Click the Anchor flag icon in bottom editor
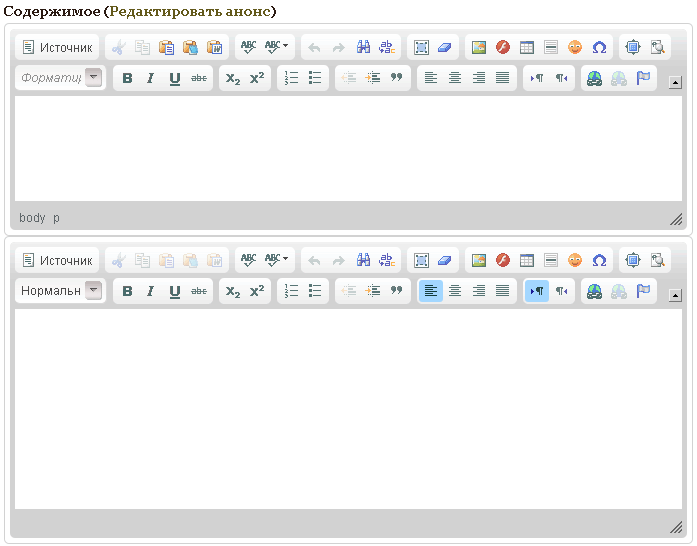Screen dimensions: 697x546 click(x=643, y=291)
